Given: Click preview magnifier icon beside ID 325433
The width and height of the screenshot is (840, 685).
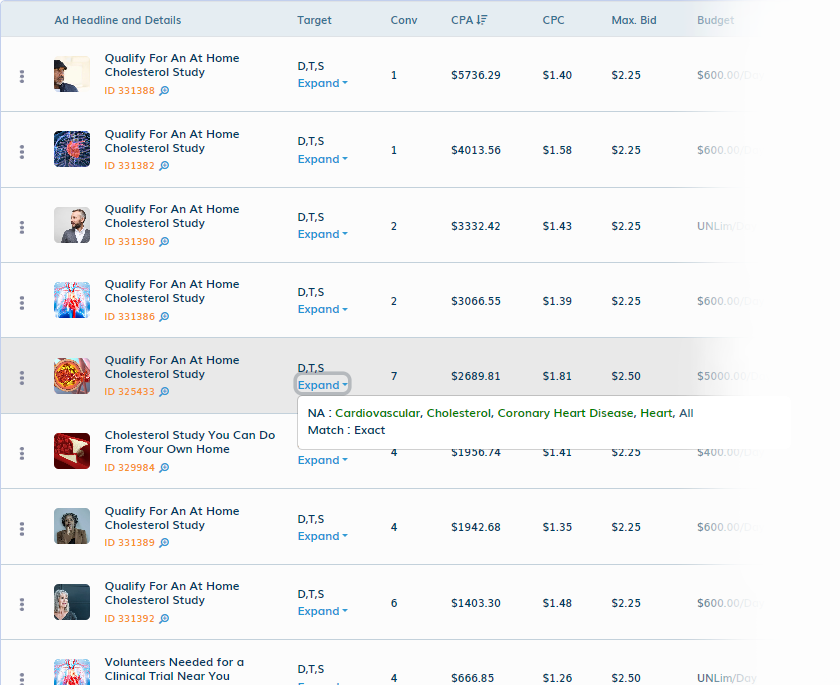Looking at the screenshot, I should (164, 392).
